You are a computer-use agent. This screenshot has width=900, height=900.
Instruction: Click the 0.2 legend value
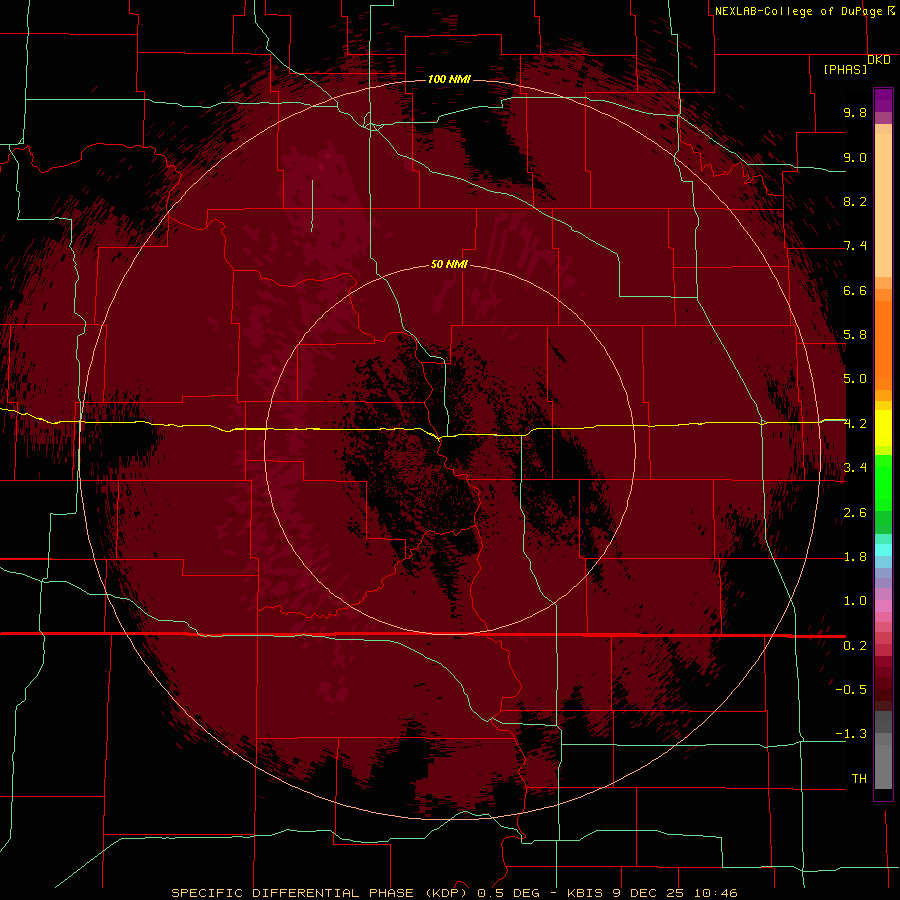pos(855,646)
